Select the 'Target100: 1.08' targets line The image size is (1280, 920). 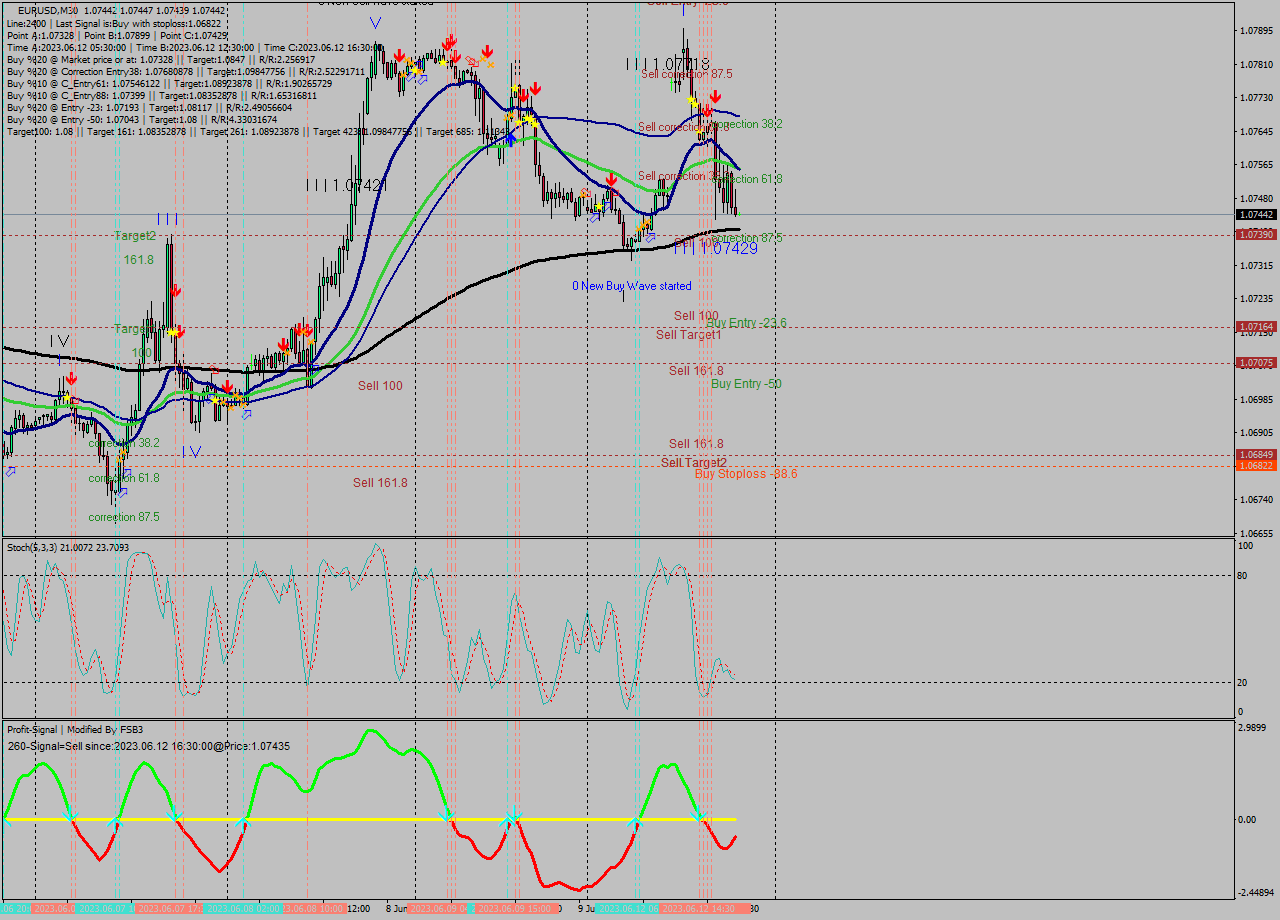click(260, 131)
